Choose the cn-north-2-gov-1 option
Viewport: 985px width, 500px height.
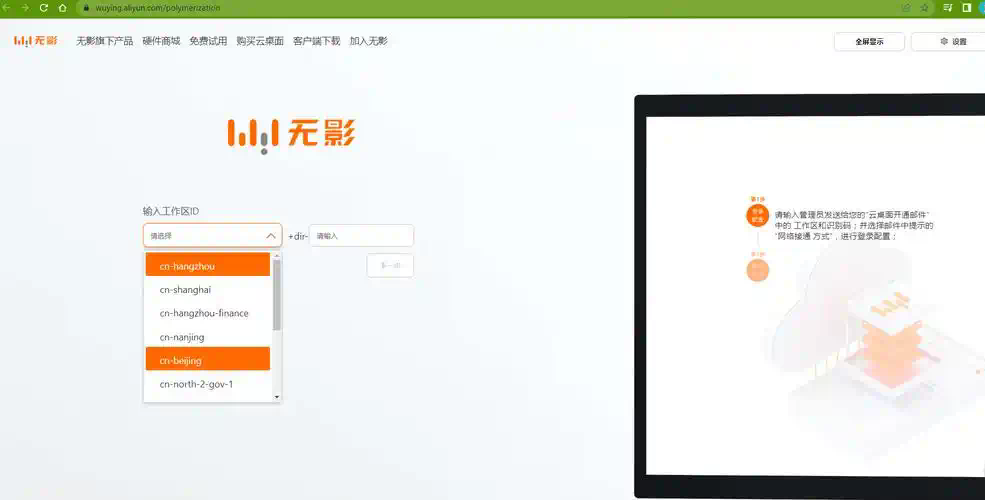[x=208, y=384]
